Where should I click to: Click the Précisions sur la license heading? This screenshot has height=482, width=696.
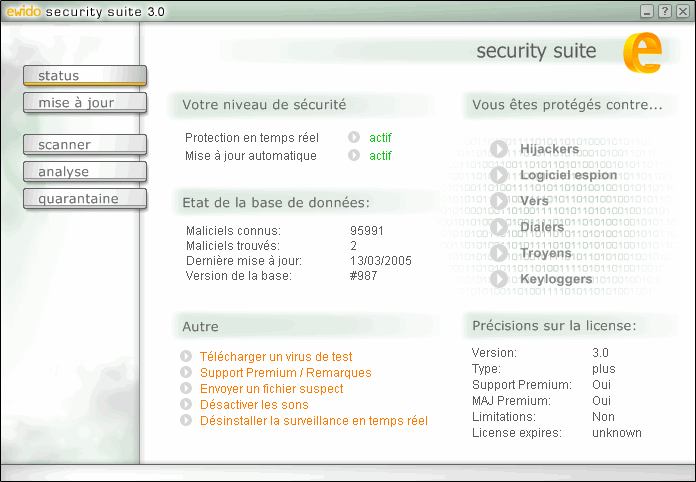(554, 326)
